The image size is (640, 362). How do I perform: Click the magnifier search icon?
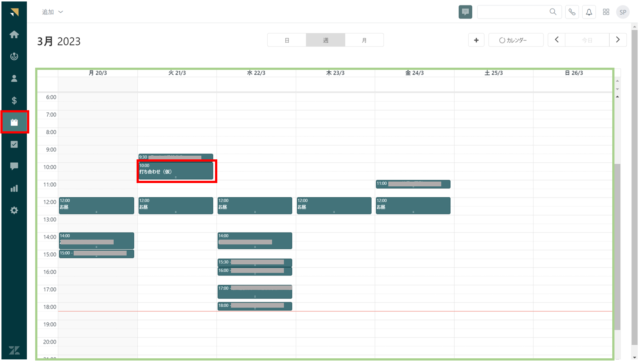coord(553,12)
